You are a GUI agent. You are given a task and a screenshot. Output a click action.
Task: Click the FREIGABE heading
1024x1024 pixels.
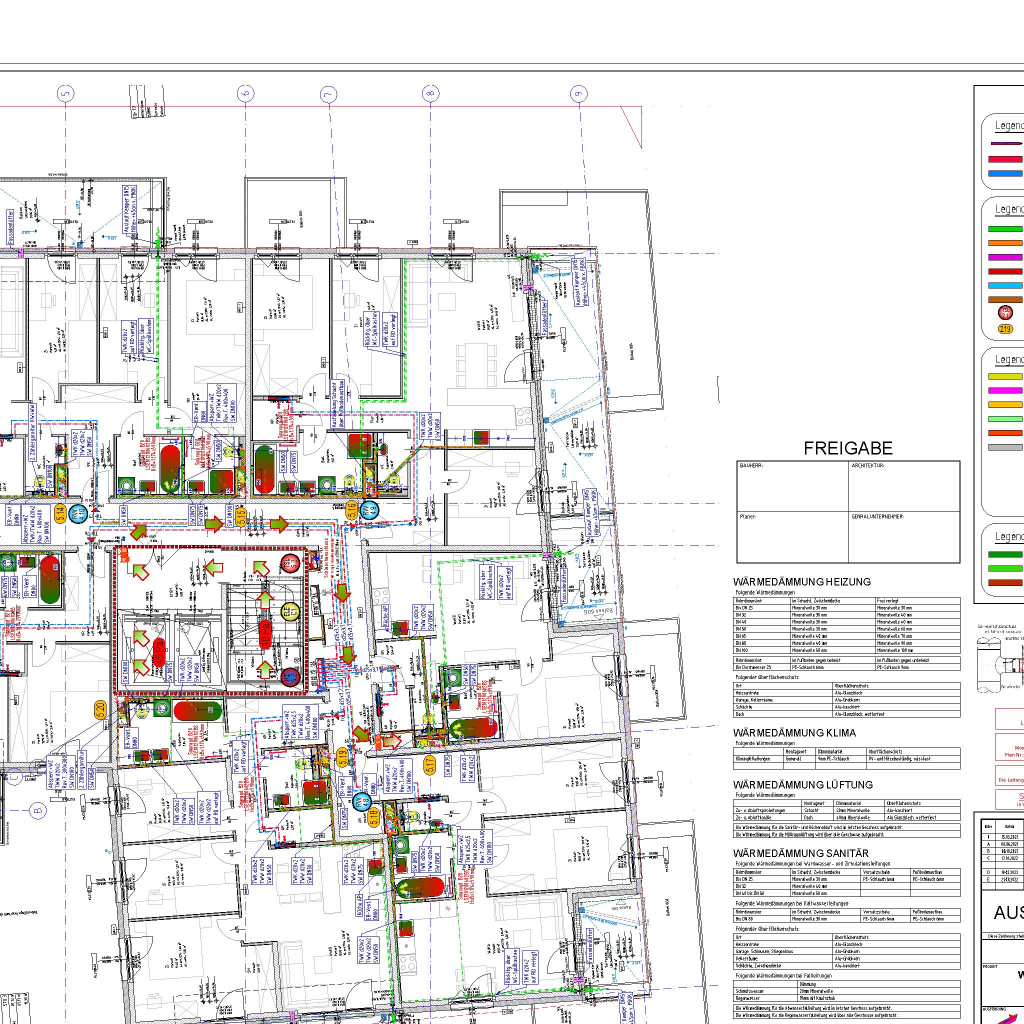click(848, 449)
